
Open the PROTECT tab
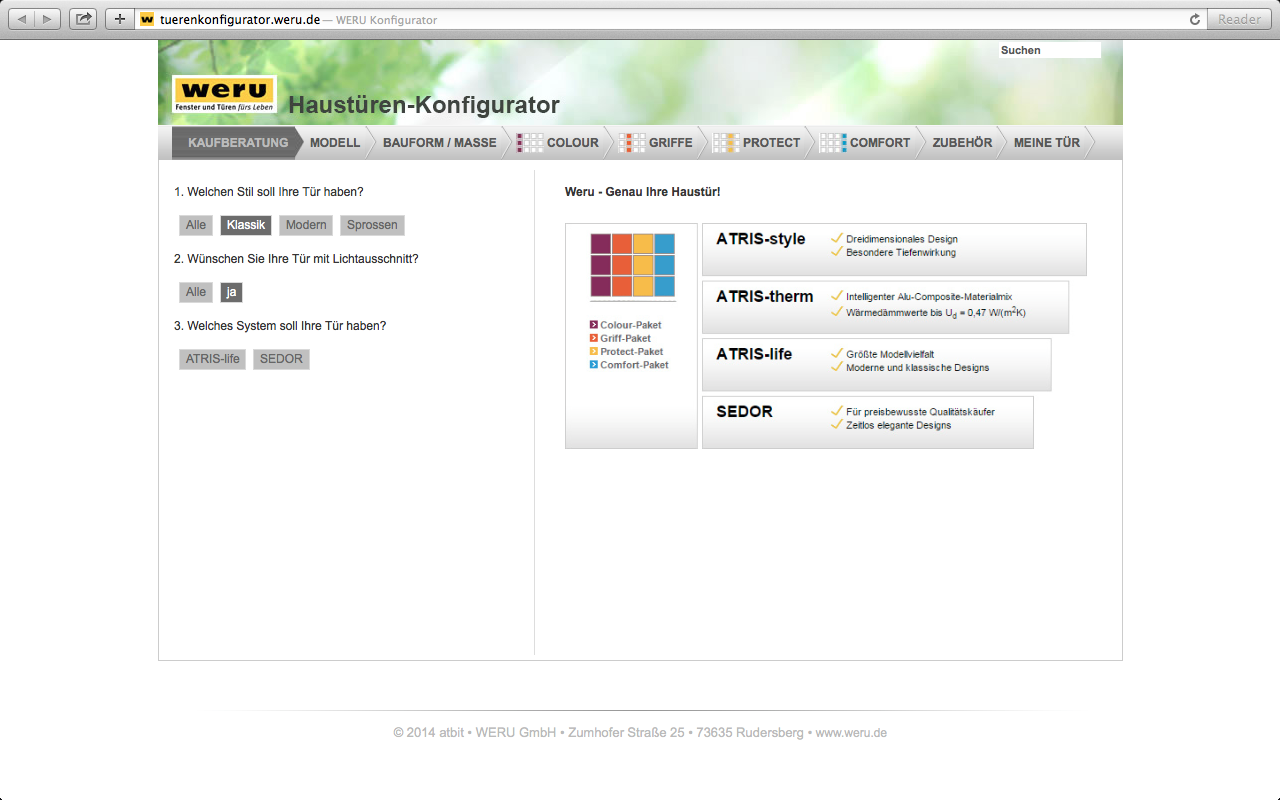tap(771, 143)
